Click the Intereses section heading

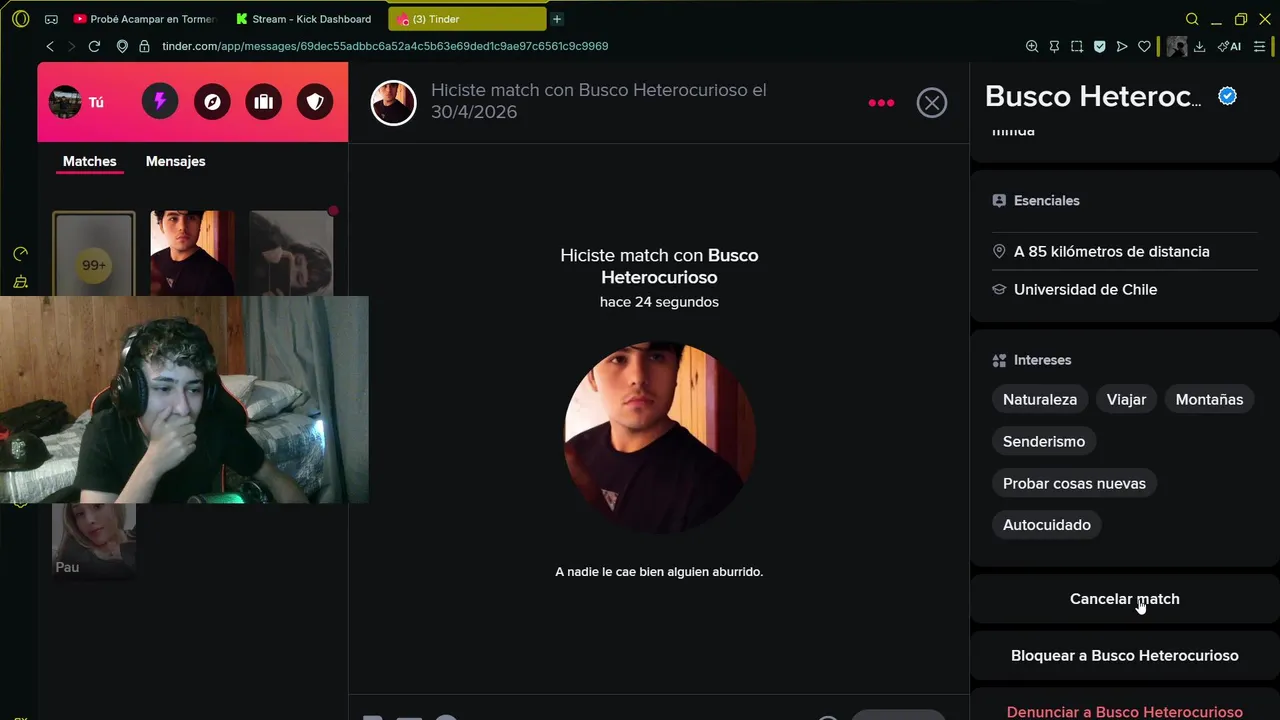coord(1042,360)
